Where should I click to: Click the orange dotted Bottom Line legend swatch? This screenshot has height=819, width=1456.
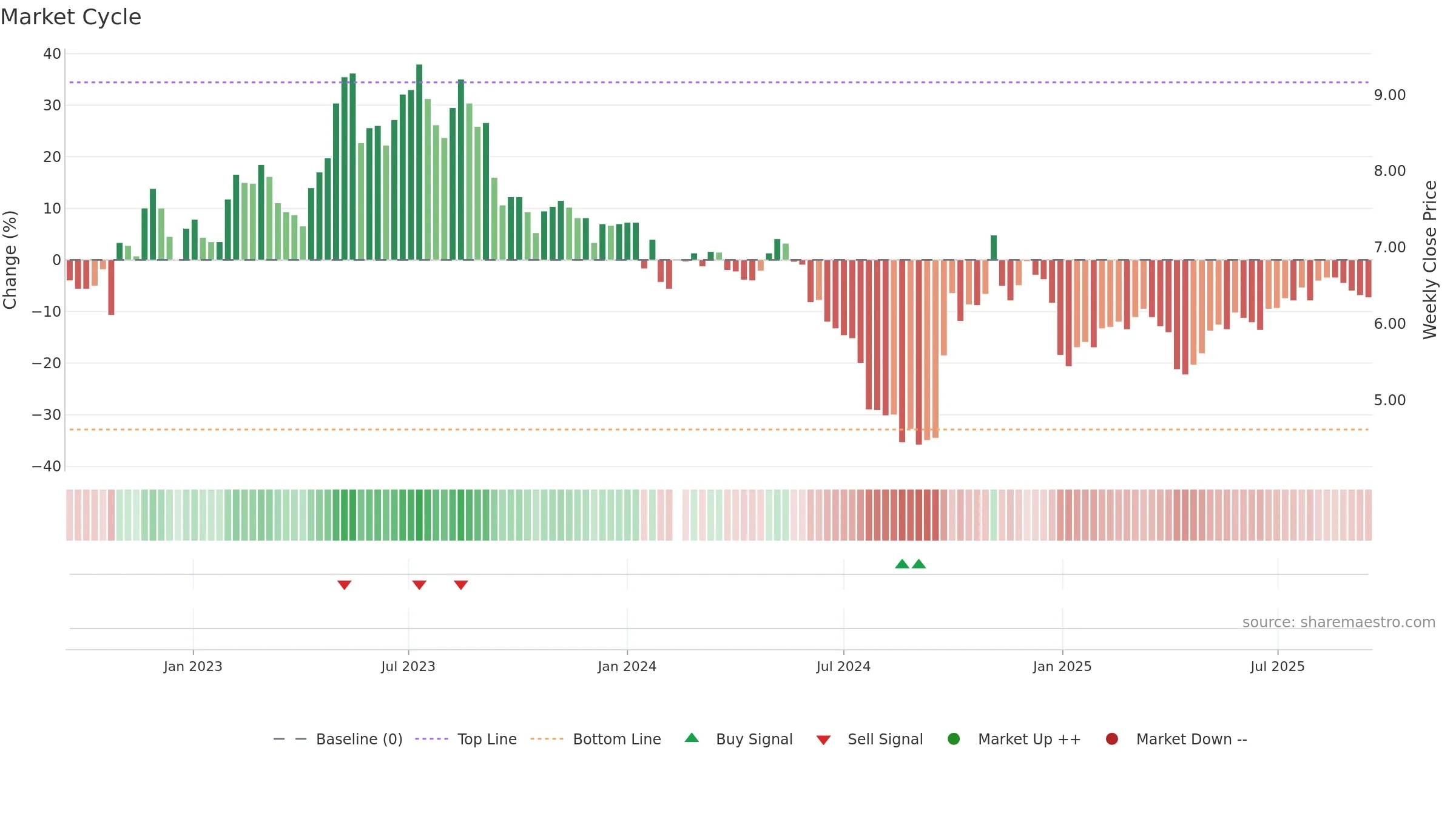point(547,739)
